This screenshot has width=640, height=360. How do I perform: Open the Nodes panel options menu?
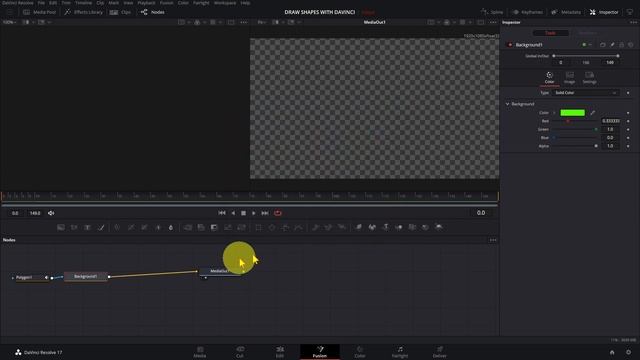pos(493,240)
